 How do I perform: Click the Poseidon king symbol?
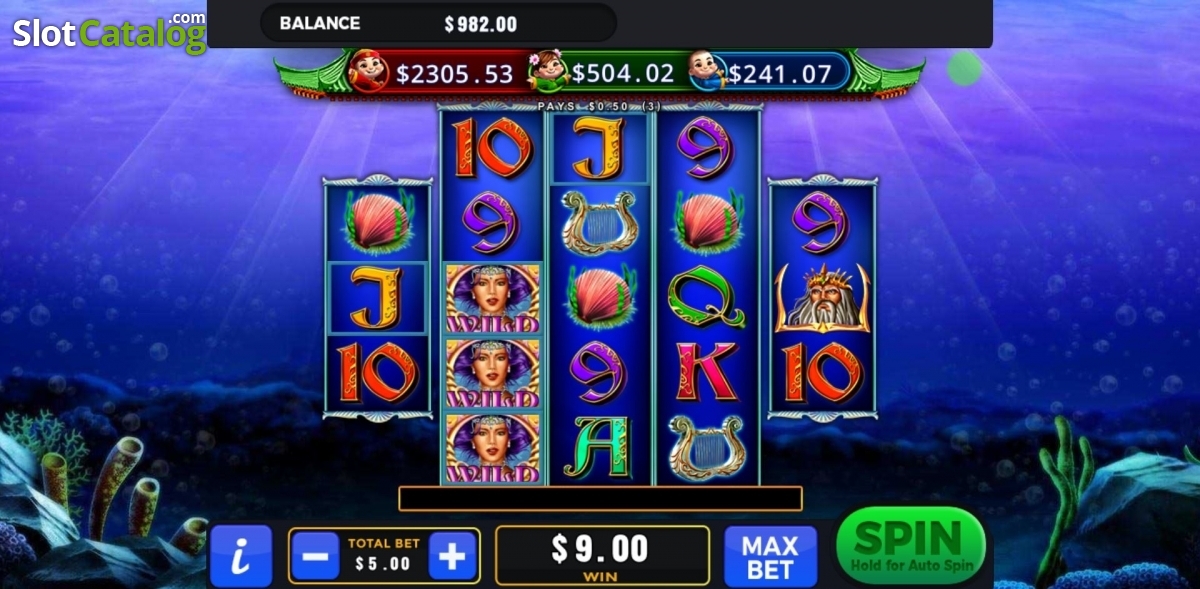(822, 298)
